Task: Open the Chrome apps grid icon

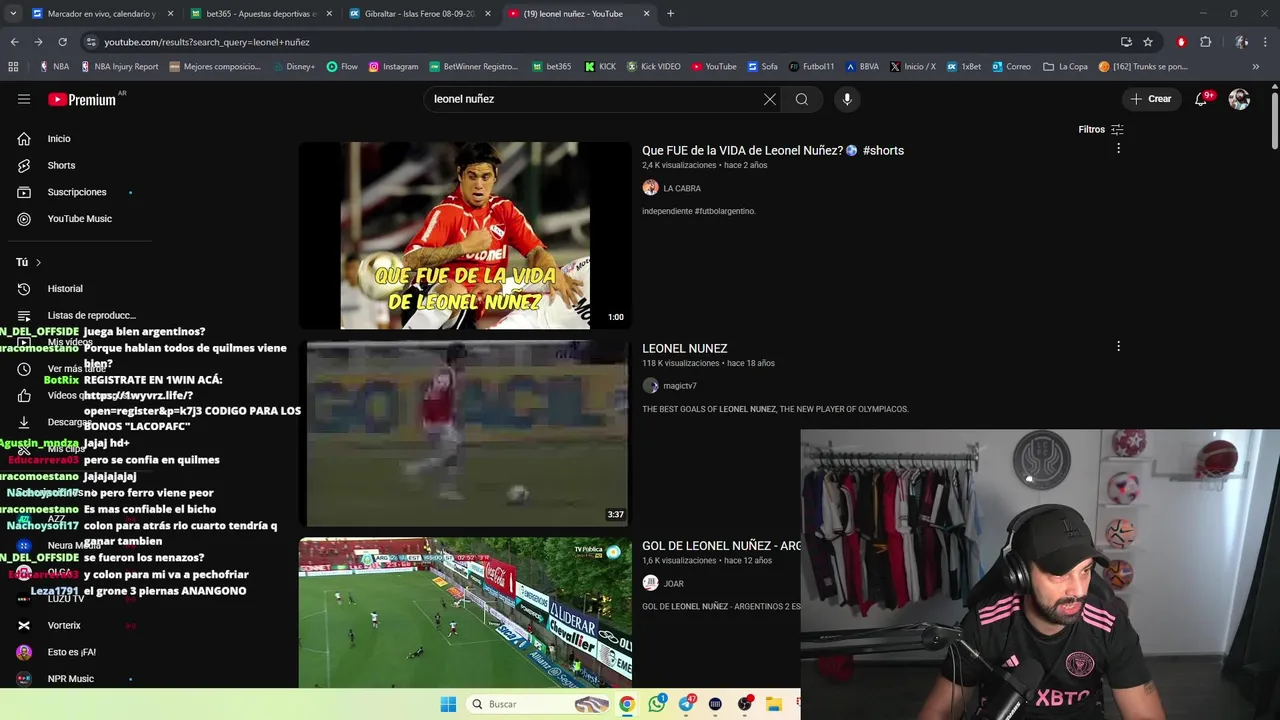Action: (x=13, y=67)
